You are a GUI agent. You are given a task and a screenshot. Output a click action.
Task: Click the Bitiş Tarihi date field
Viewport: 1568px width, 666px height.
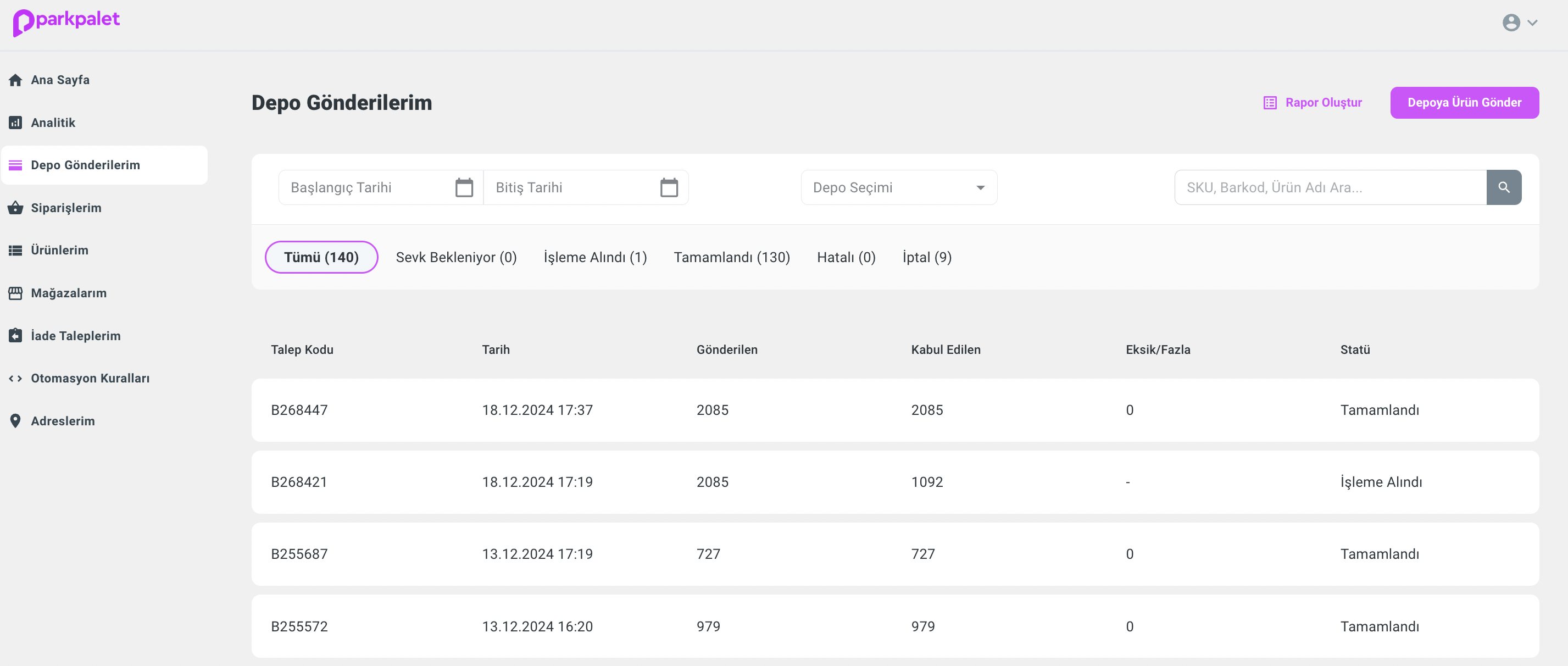pos(586,187)
